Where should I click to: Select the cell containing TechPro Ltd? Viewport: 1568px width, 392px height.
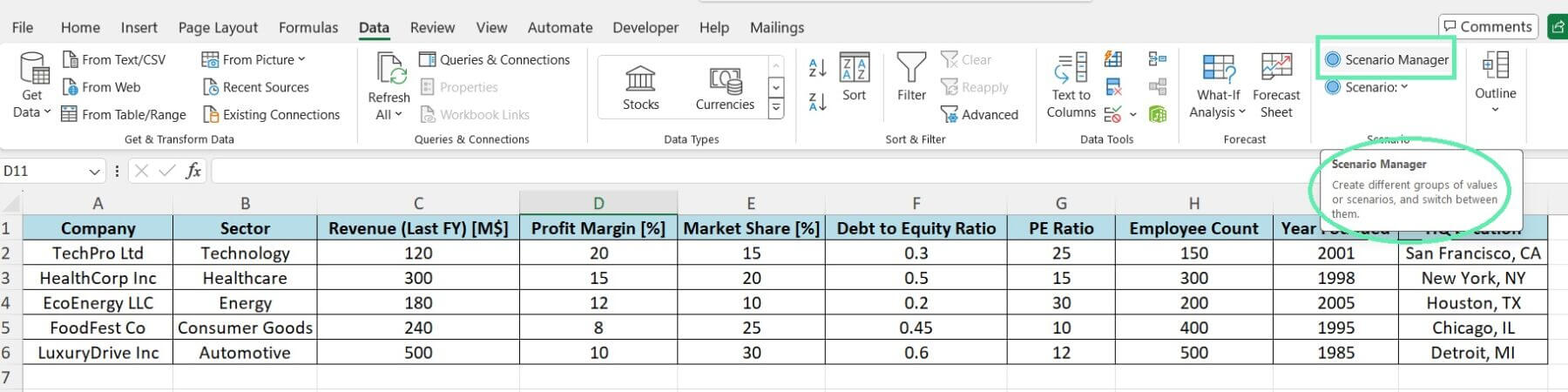(x=98, y=253)
